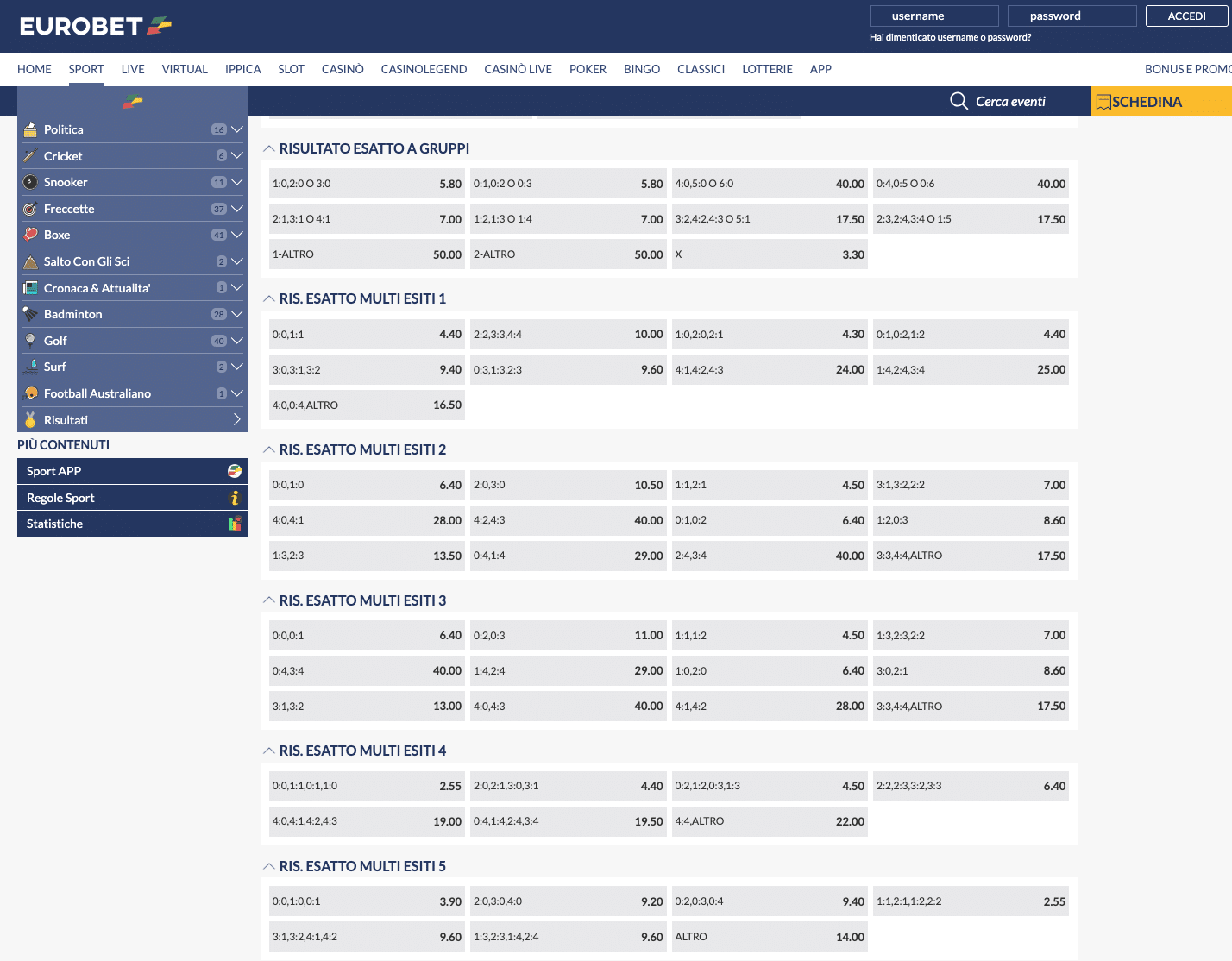Screen dimensions: 1232x961
Task: Click the Statistiche chart icon
Action: (234, 524)
